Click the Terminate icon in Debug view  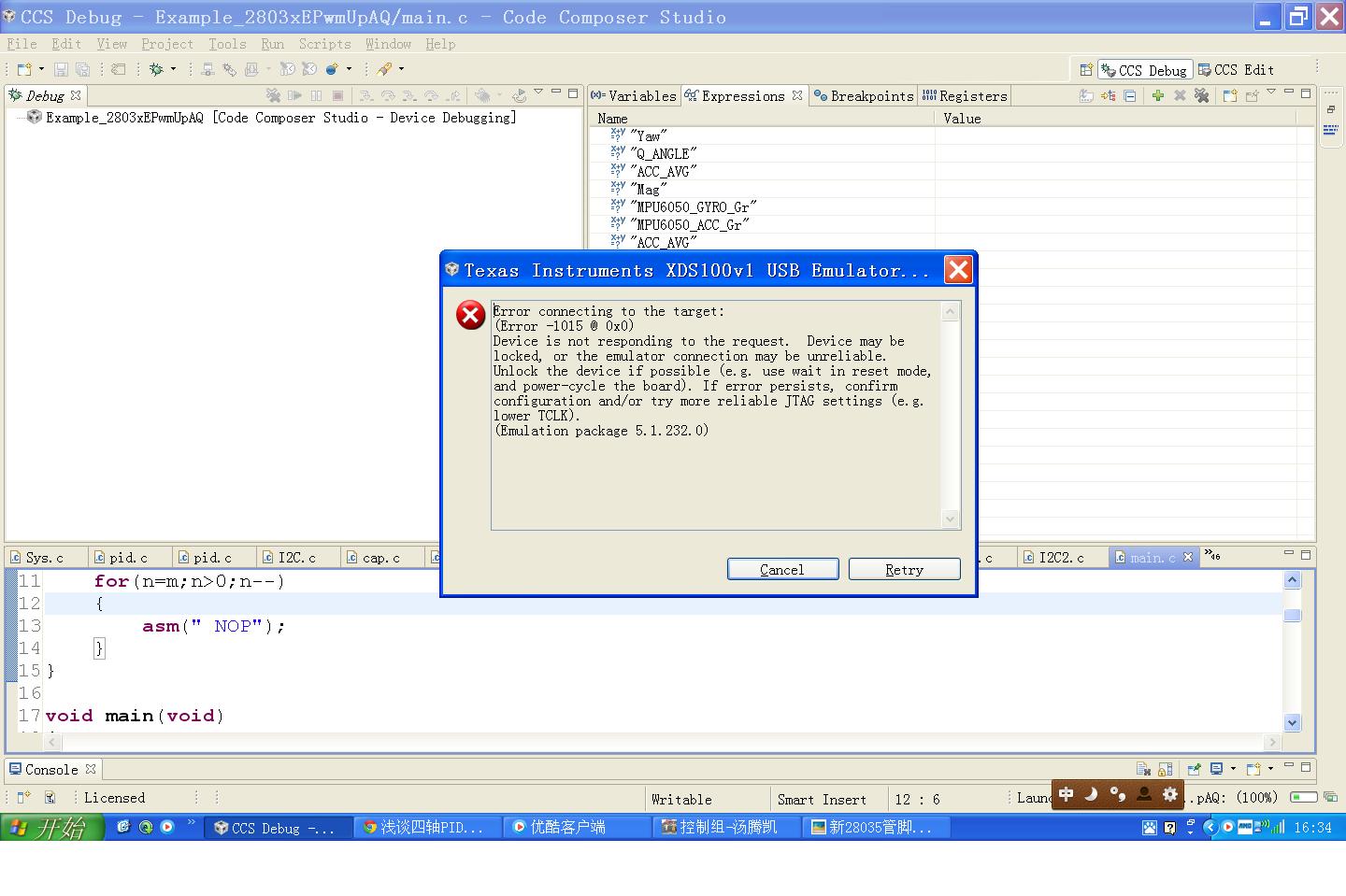coord(337,95)
